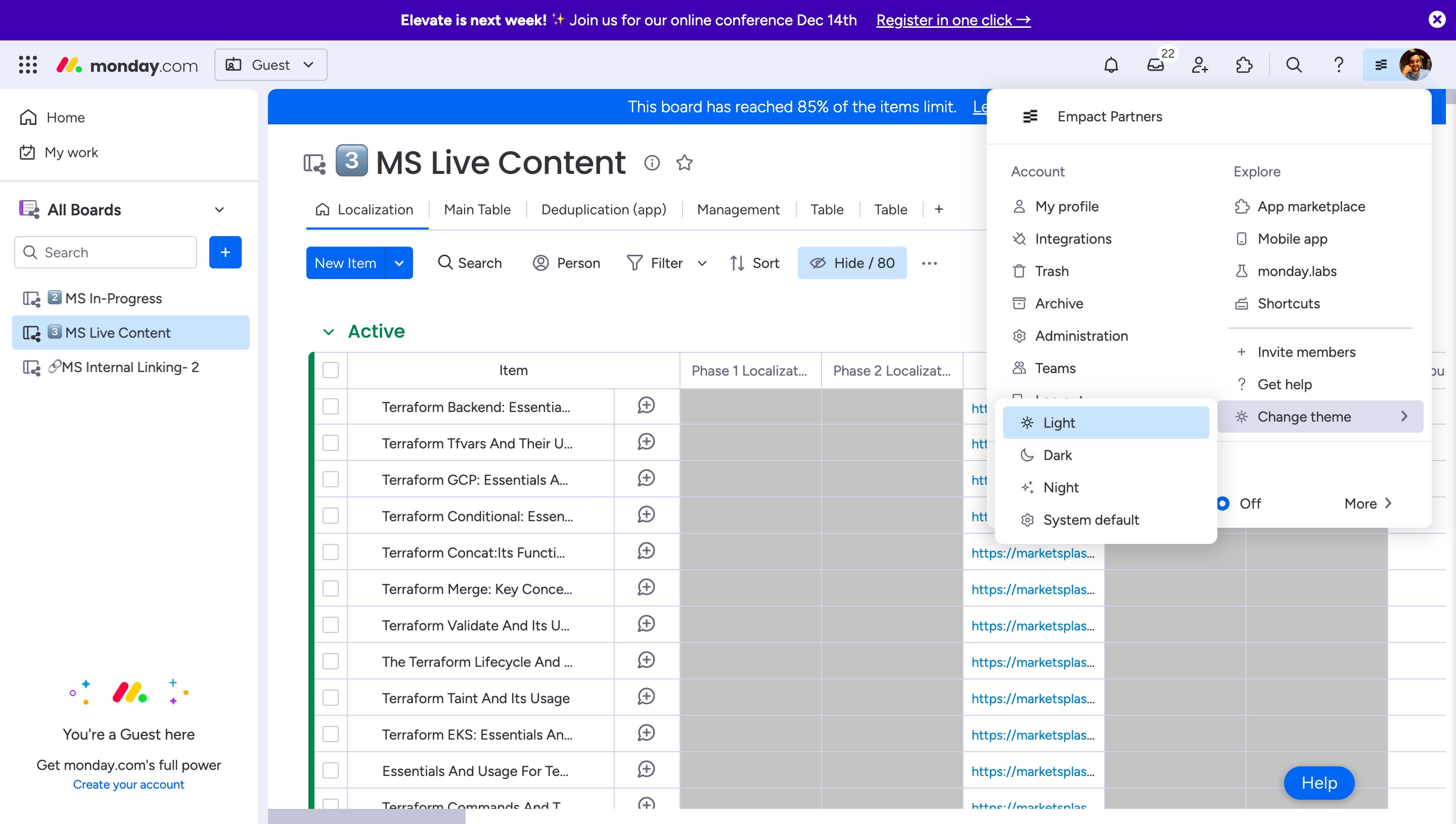The width and height of the screenshot is (1456, 824).
Task: Add board to favorites star icon
Action: [684, 163]
